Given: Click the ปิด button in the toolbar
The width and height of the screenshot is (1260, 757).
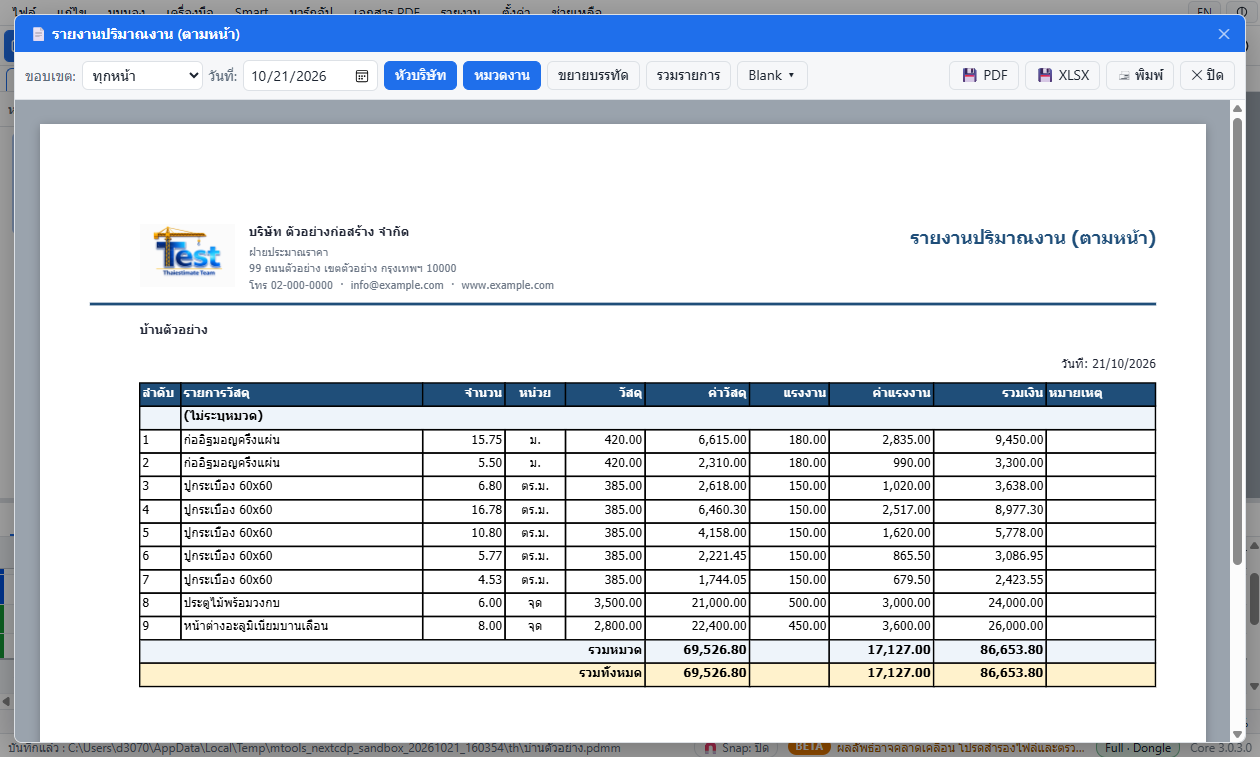Looking at the screenshot, I should coord(1207,75).
